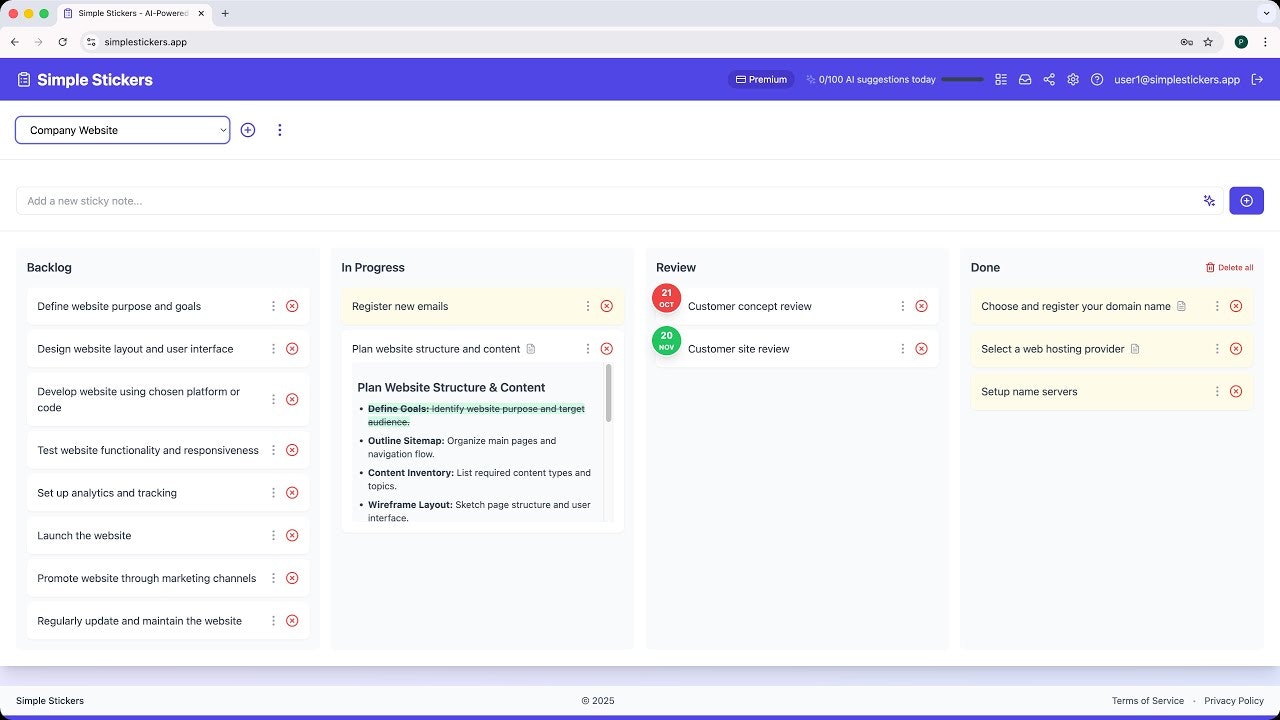The height and width of the screenshot is (720, 1280).
Task: Click scrollbar in Plan Website Structure details
Action: (608, 393)
